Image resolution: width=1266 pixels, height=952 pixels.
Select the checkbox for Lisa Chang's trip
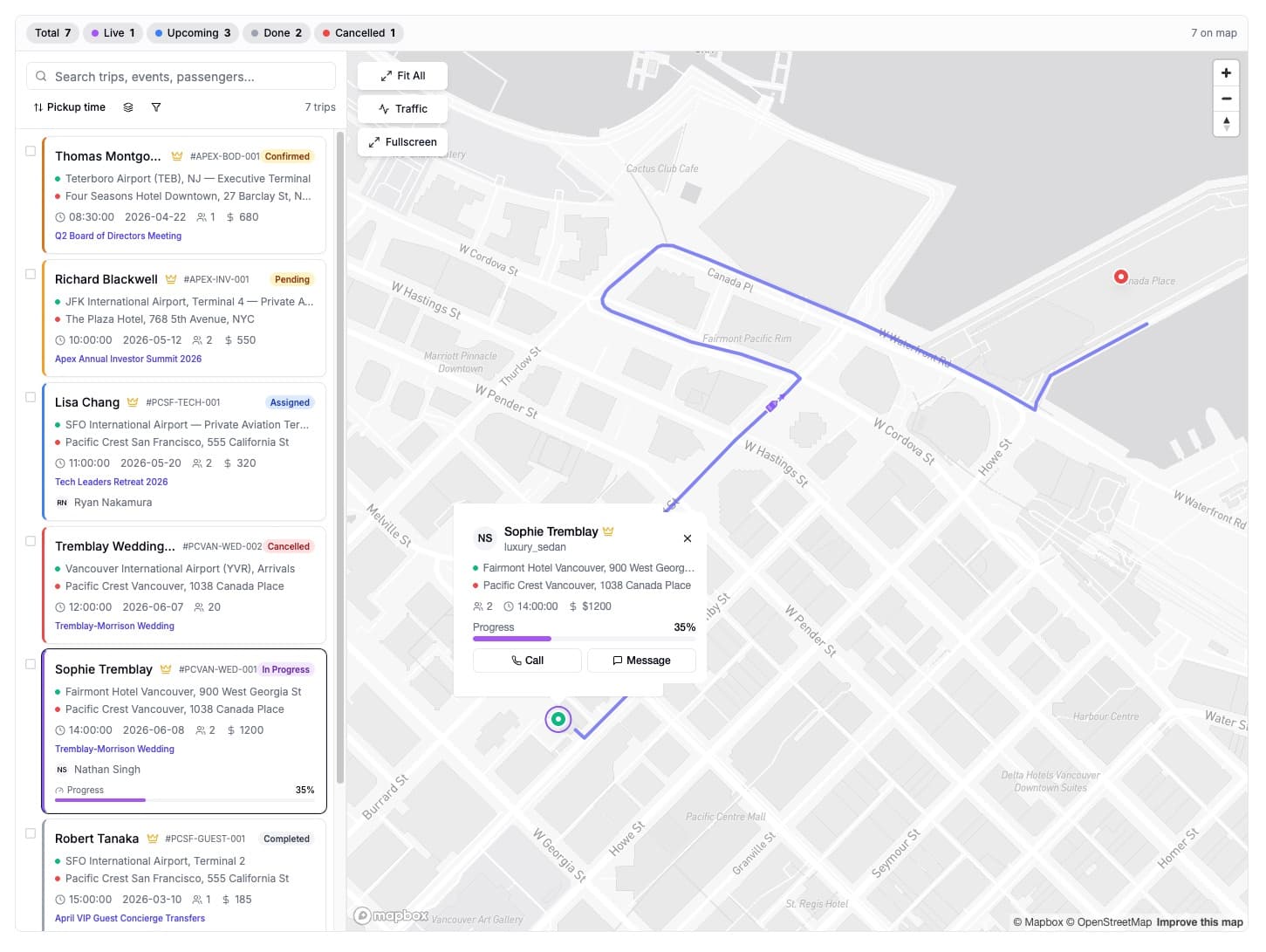(31, 396)
